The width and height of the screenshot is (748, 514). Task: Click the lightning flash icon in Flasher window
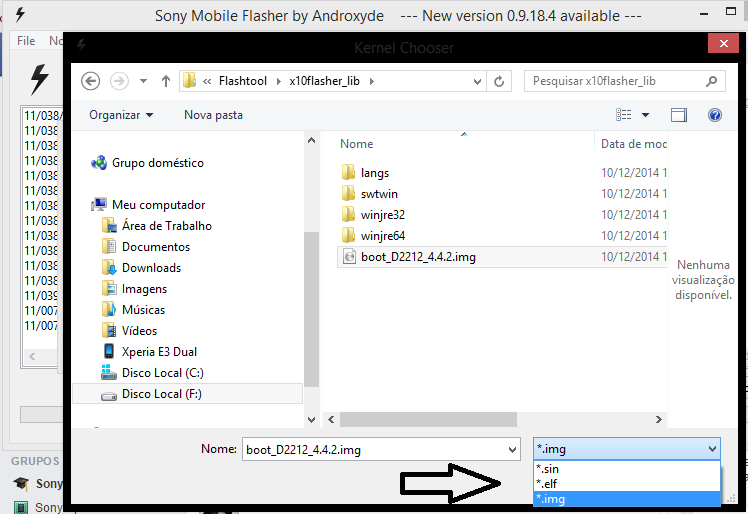point(39,79)
